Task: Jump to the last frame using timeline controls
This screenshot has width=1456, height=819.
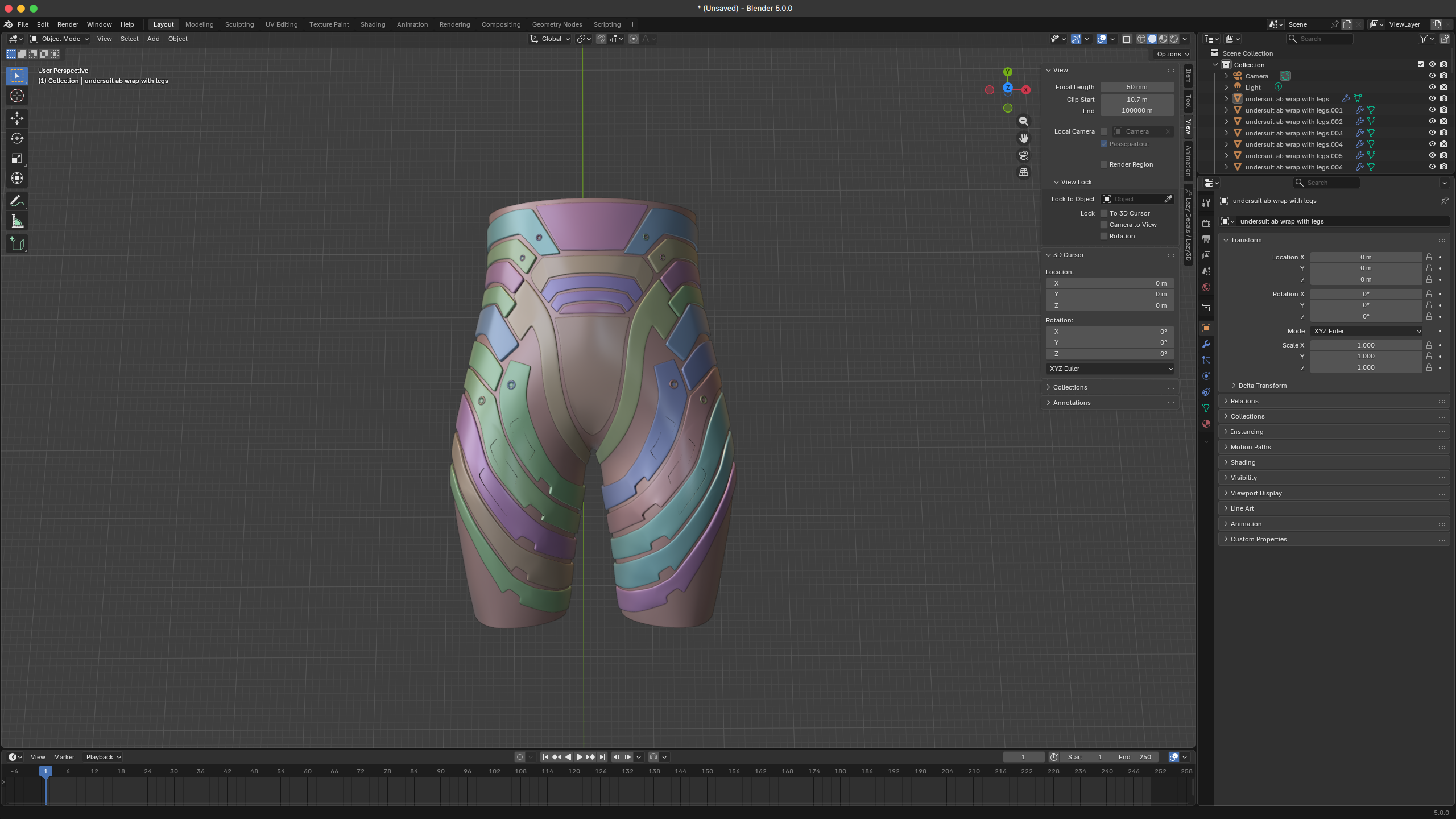Action: (x=601, y=756)
